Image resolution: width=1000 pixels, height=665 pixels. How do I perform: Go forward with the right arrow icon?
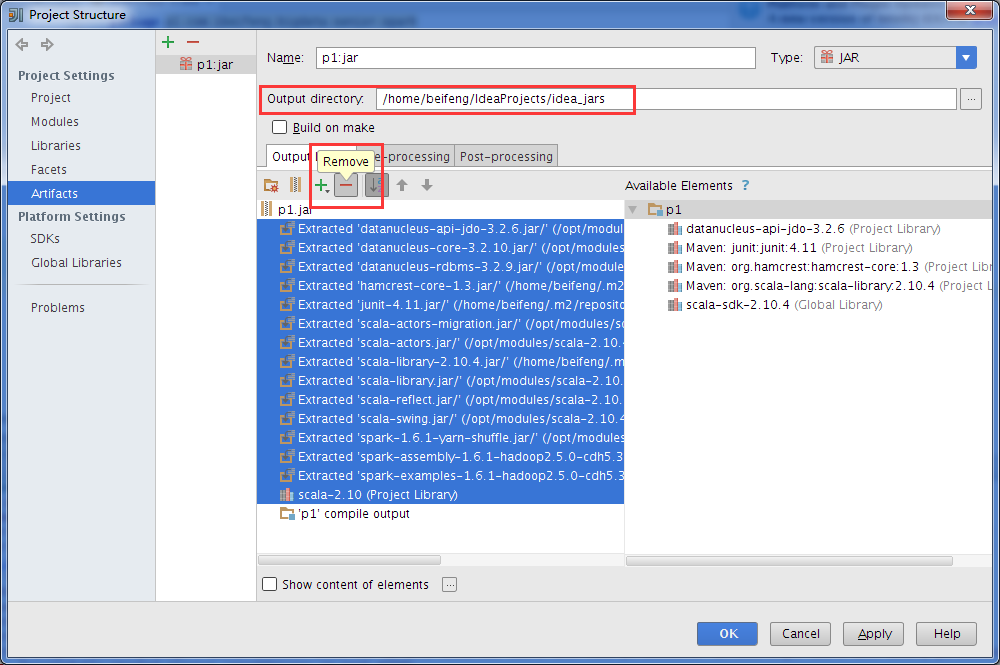click(x=47, y=45)
